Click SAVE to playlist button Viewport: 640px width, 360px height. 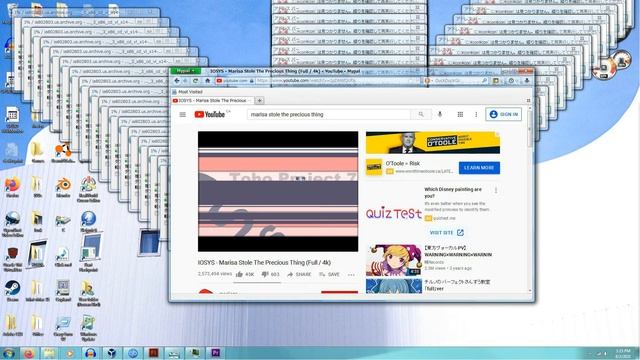pos(329,274)
